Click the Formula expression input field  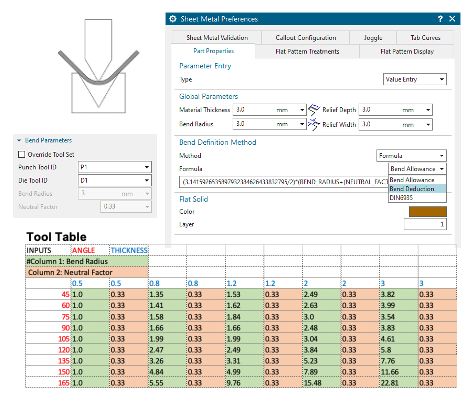284,182
